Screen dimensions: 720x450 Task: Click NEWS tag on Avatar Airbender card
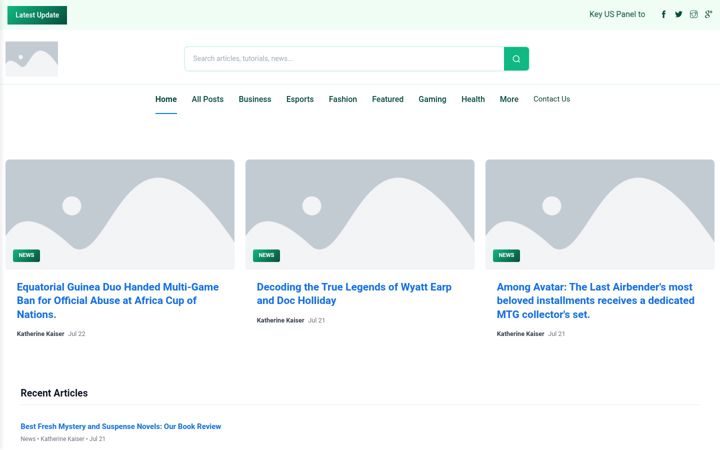(506, 255)
